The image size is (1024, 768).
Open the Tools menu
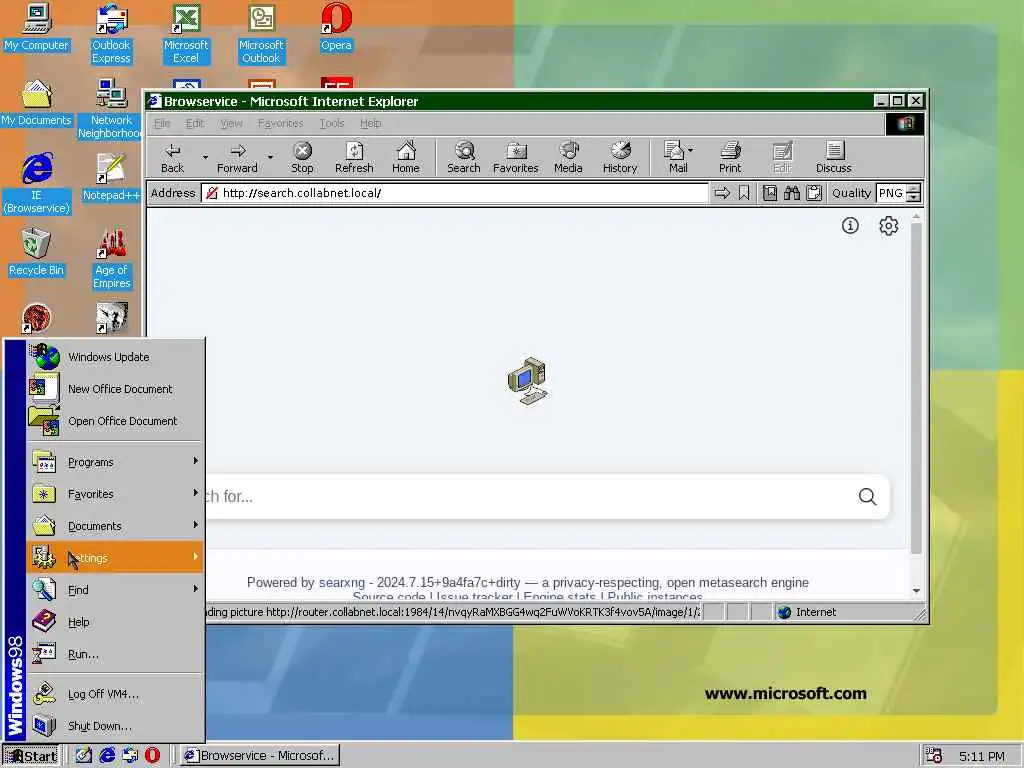point(332,123)
